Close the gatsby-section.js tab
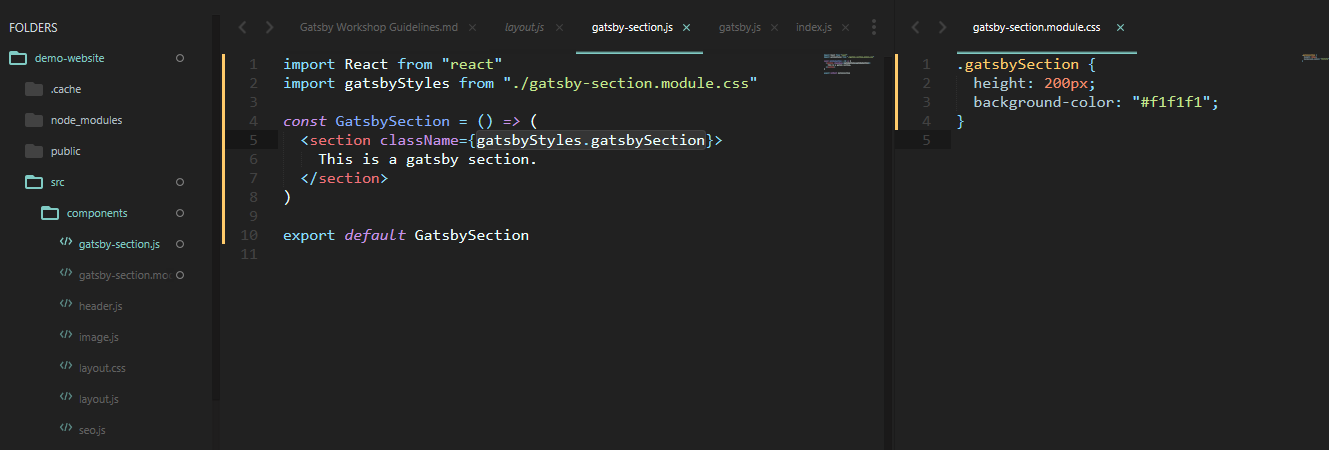The width and height of the screenshot is (1329, 454). click(686, 27)
